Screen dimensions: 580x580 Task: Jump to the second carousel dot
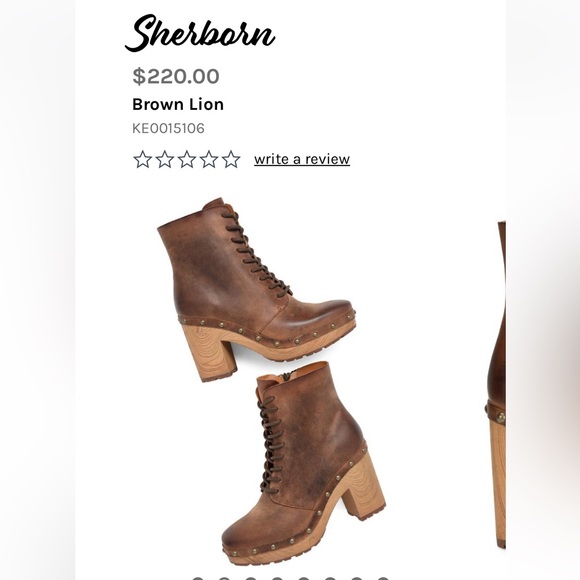click(x=224, y=578)
